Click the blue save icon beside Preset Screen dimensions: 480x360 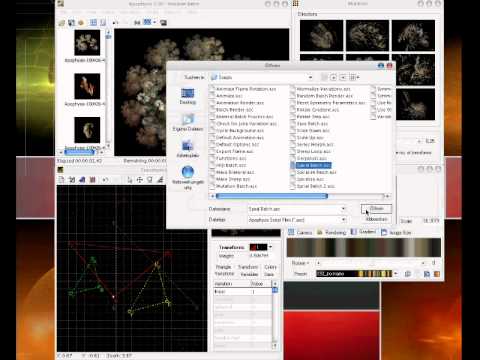(x=427, y=274)
